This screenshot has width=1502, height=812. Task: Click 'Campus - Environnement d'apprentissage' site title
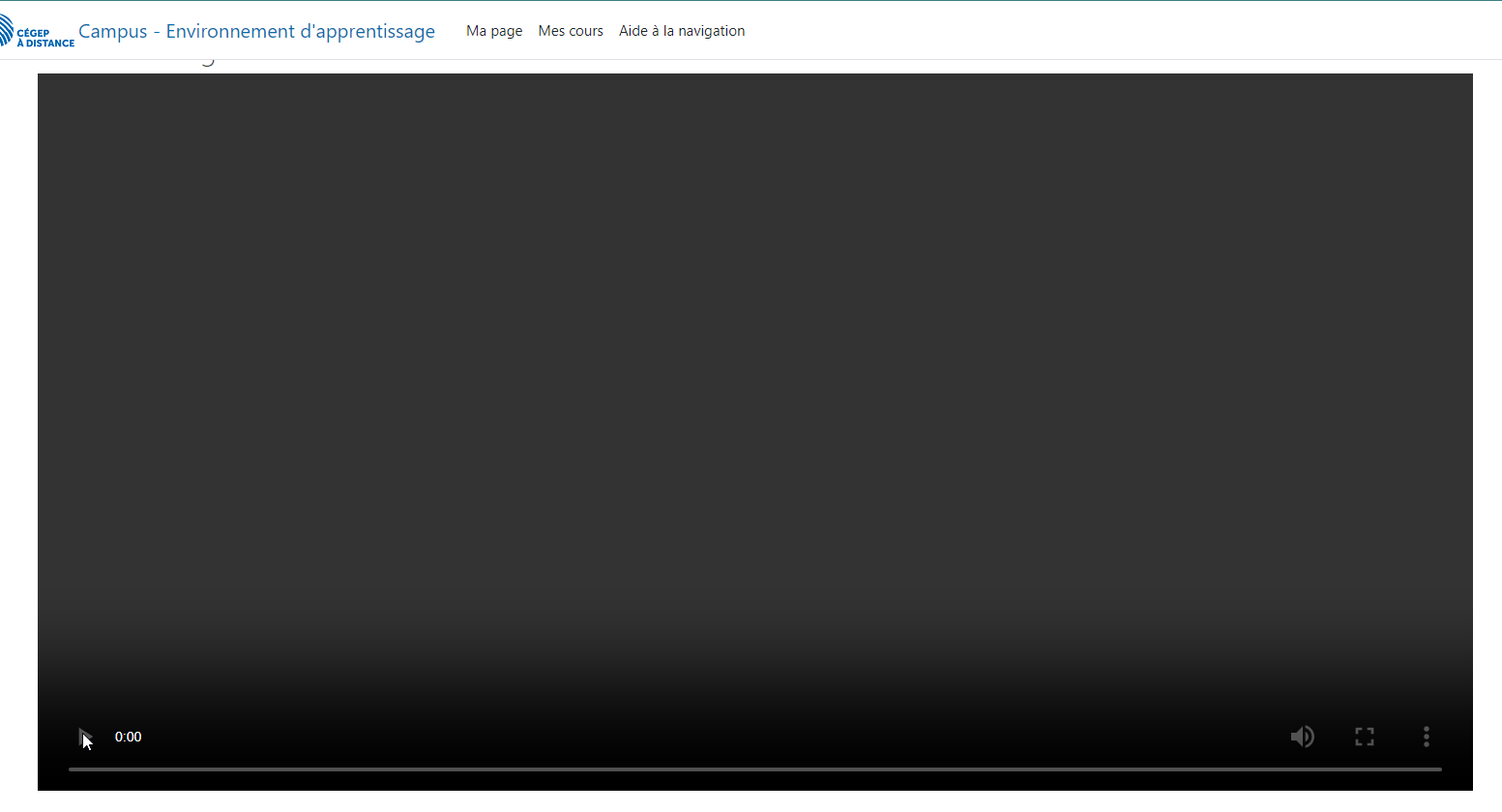pyautogui.click(x=256, y=31)
